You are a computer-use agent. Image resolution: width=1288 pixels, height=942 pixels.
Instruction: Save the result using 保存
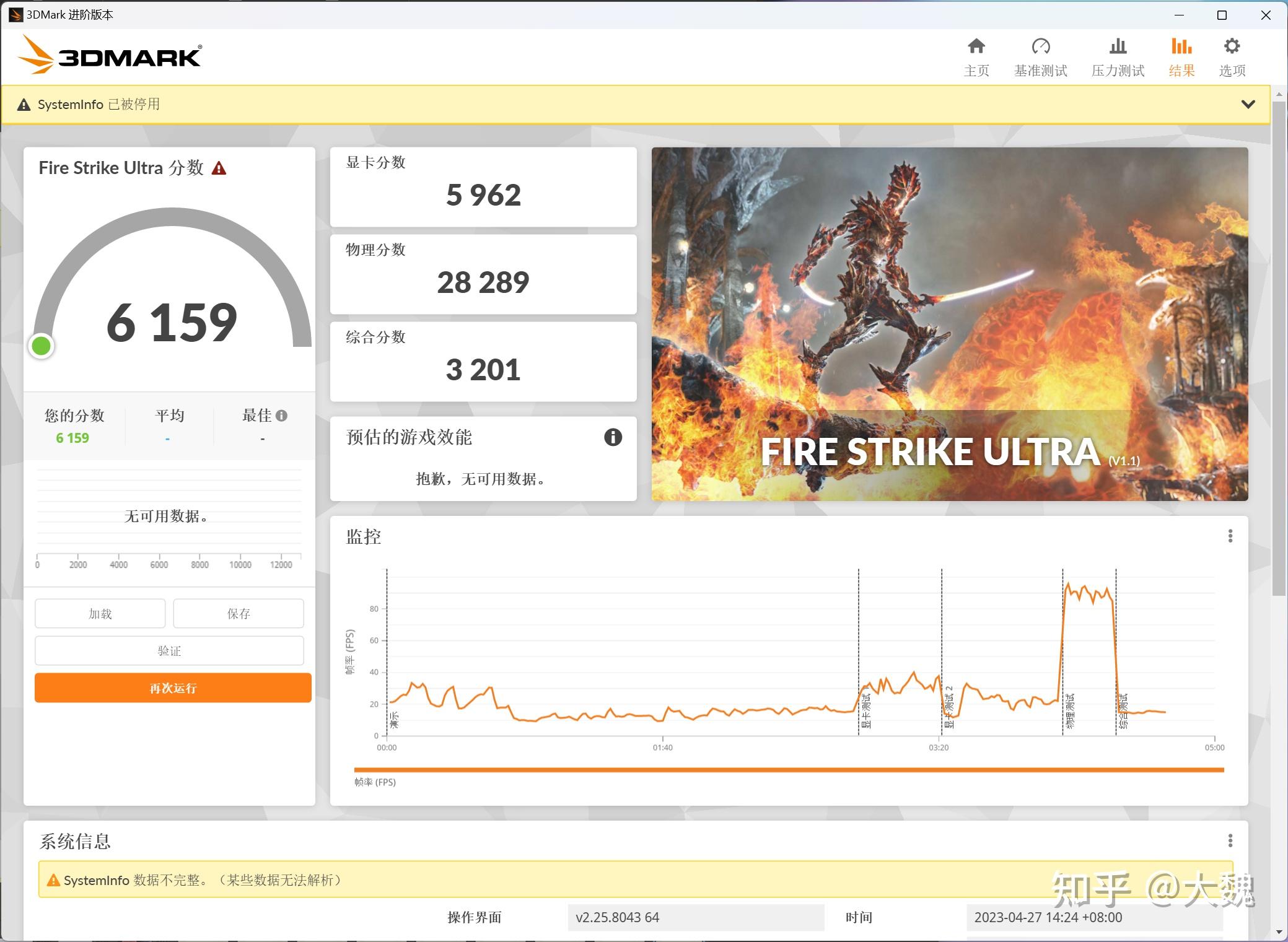(239, 613)
